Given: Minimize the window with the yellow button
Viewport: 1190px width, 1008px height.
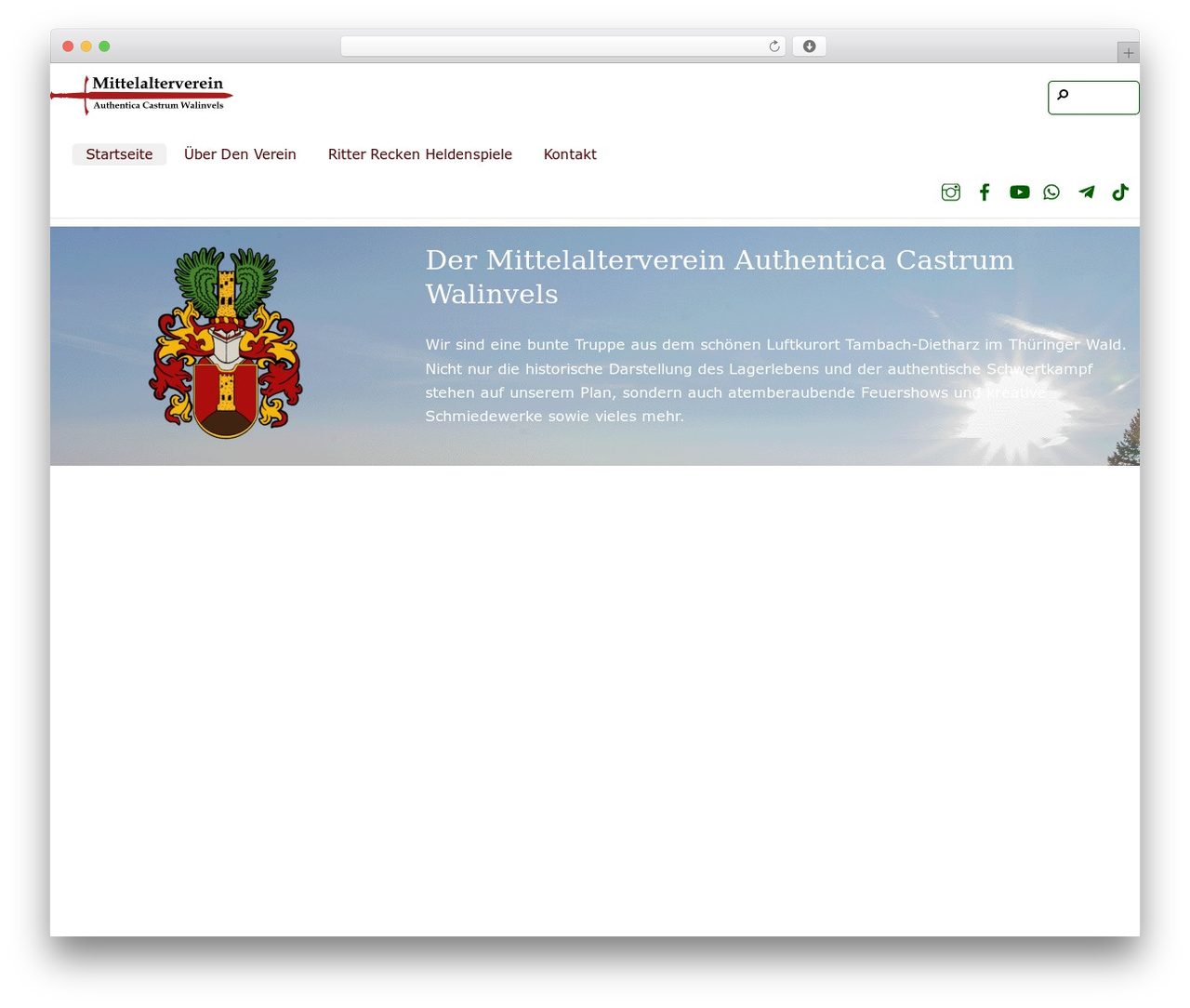Looking at the screenshot, I should tap(86, 46).
